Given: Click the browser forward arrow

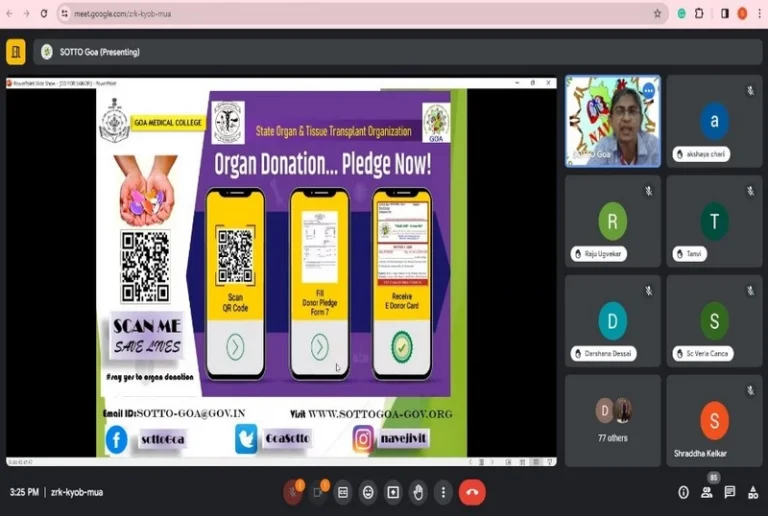Looking at the screenshot, I should (26, 14).
